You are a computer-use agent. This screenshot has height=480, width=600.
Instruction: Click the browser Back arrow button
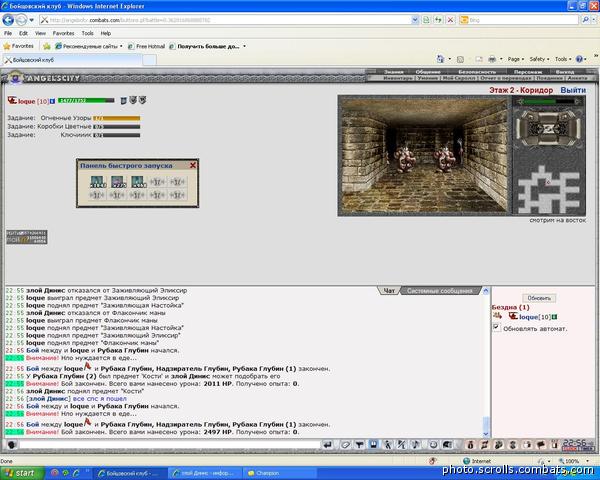pos(8,20)
